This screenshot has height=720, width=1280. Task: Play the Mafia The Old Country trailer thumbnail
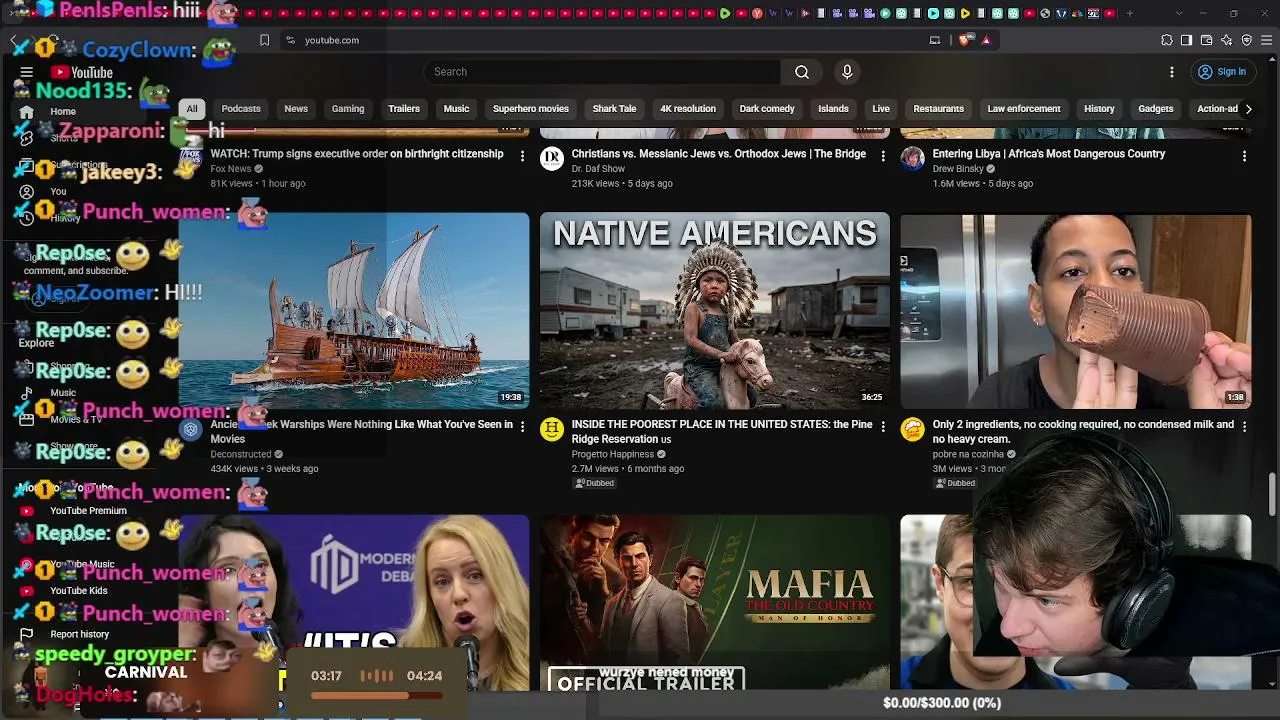coord(714,602)
